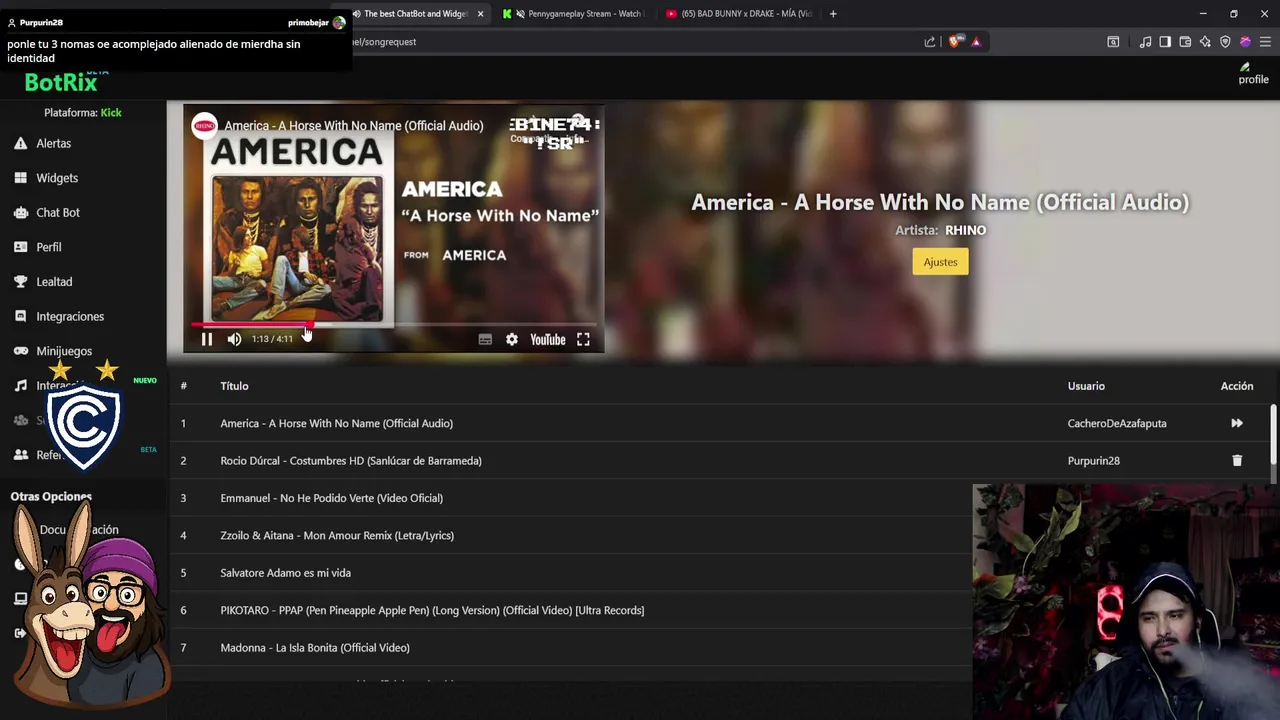
Task: Click user 'CacheroDeAzafaputa' in table
Action: click(1117, 424)
